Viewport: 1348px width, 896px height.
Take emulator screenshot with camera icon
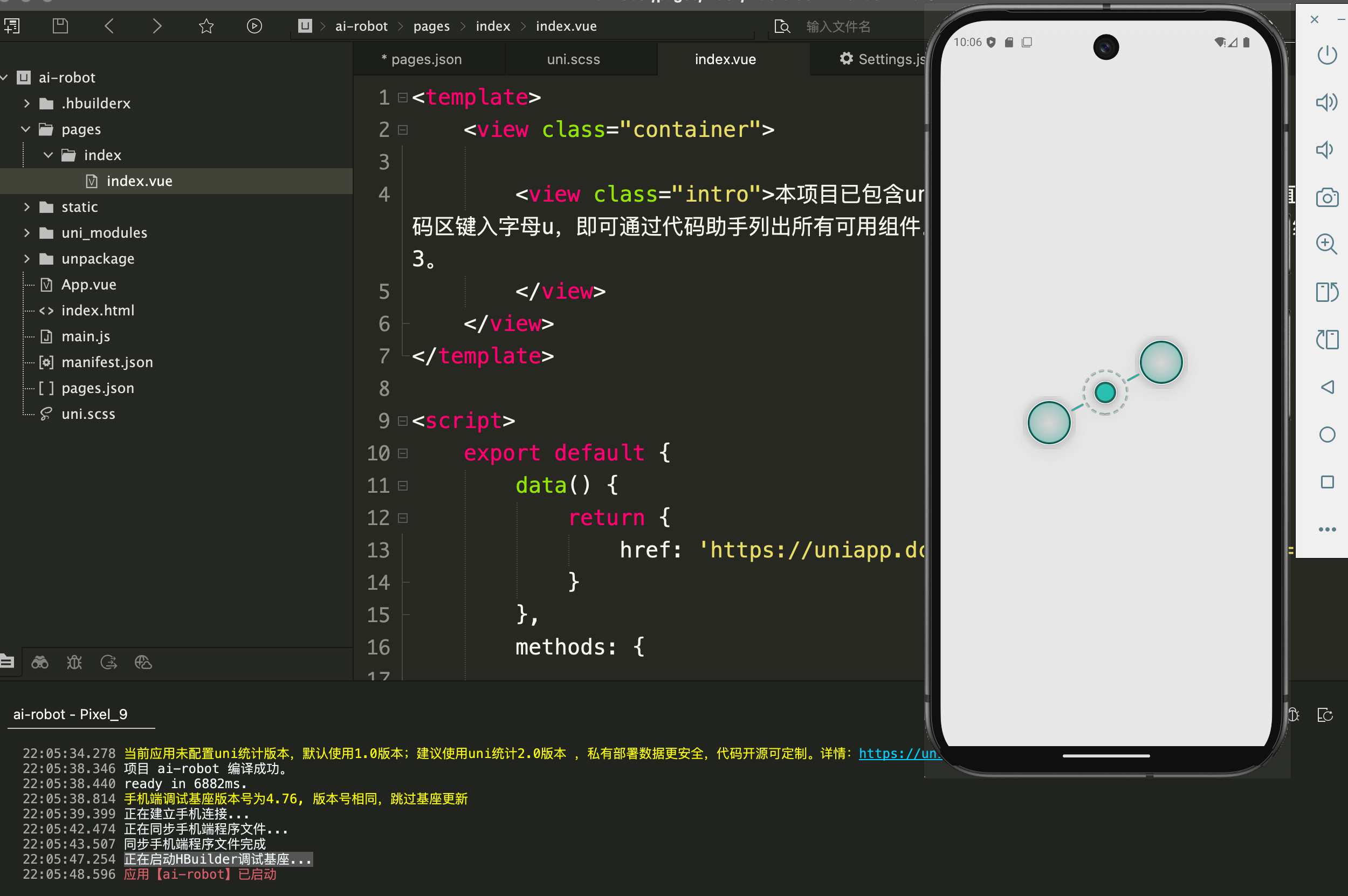[x=1327, y=198]
